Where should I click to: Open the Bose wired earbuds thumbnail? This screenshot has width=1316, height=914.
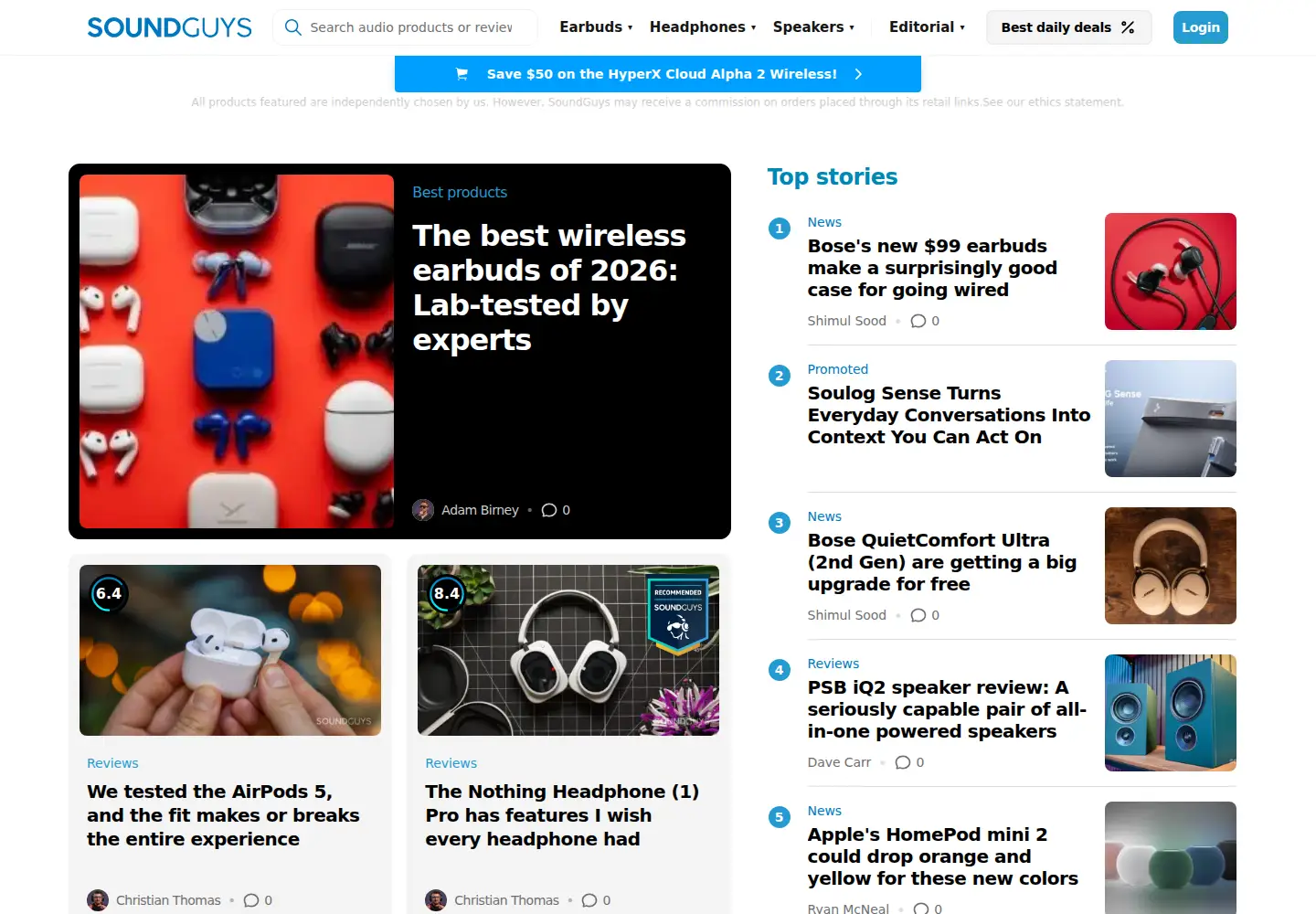pos(1170,271)
